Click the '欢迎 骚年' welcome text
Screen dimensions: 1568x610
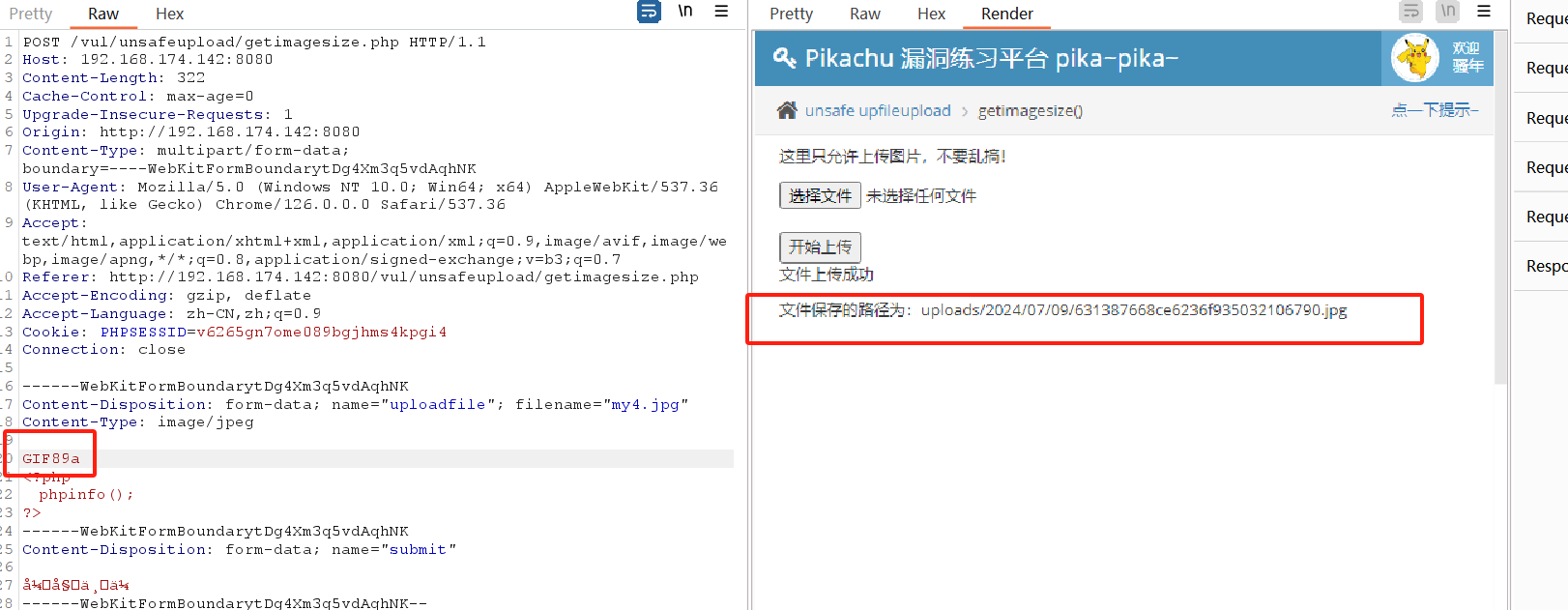click(x=1467, y=57)
